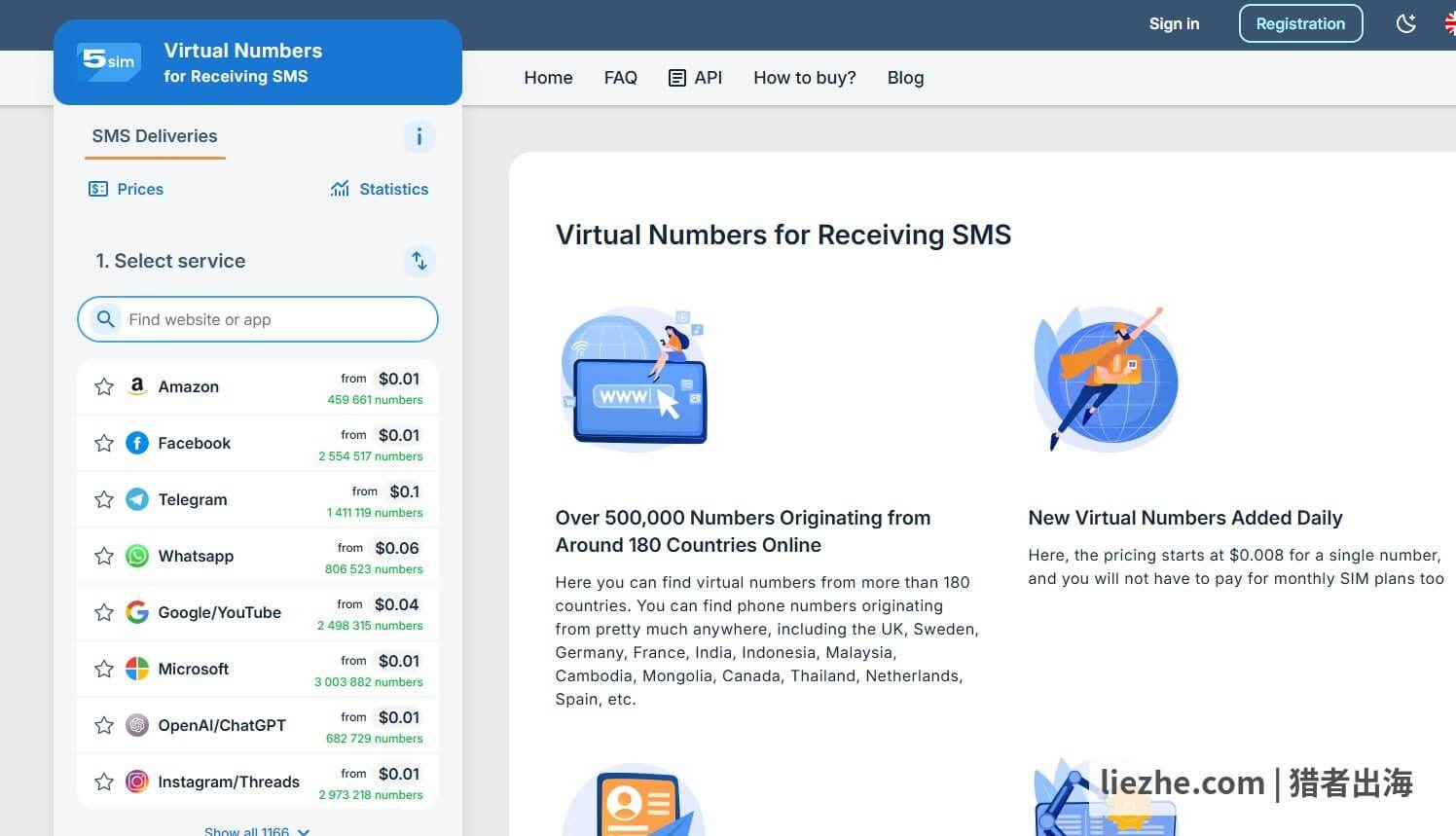Click 'Over 500,000 Numbers Originating' heading

pos(743,531)
